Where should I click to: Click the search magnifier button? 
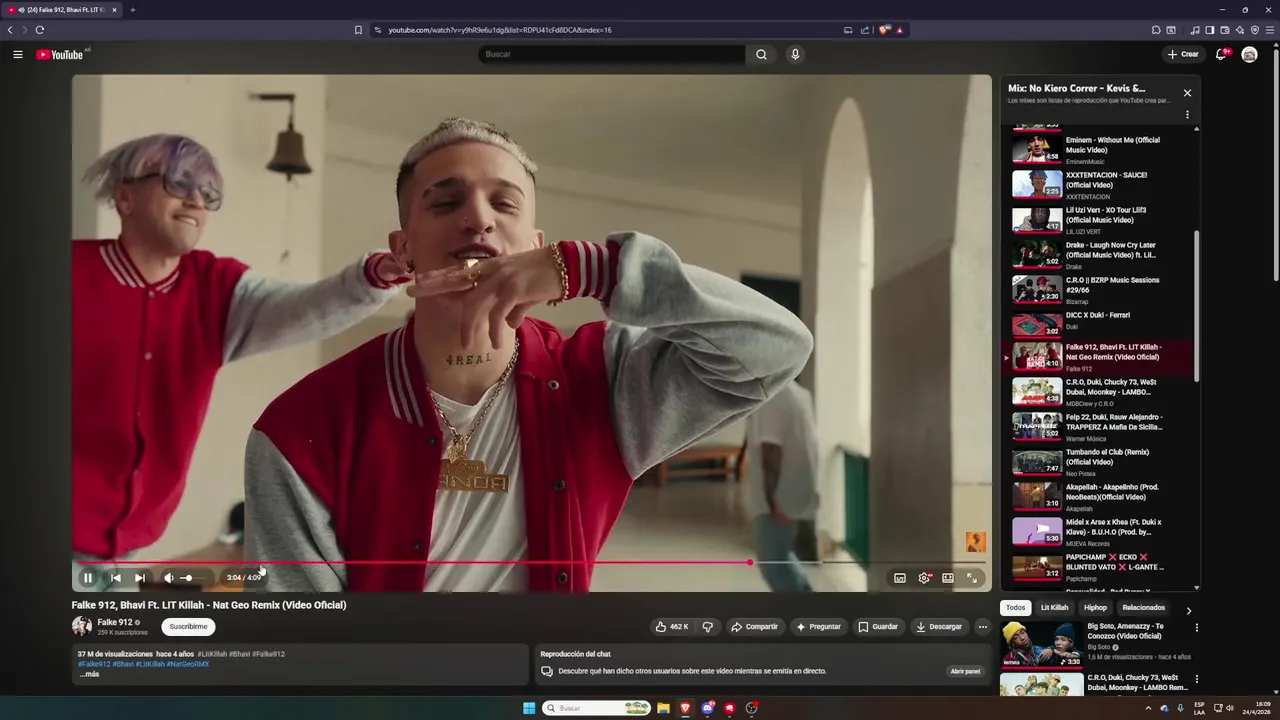tap(761, 54)
